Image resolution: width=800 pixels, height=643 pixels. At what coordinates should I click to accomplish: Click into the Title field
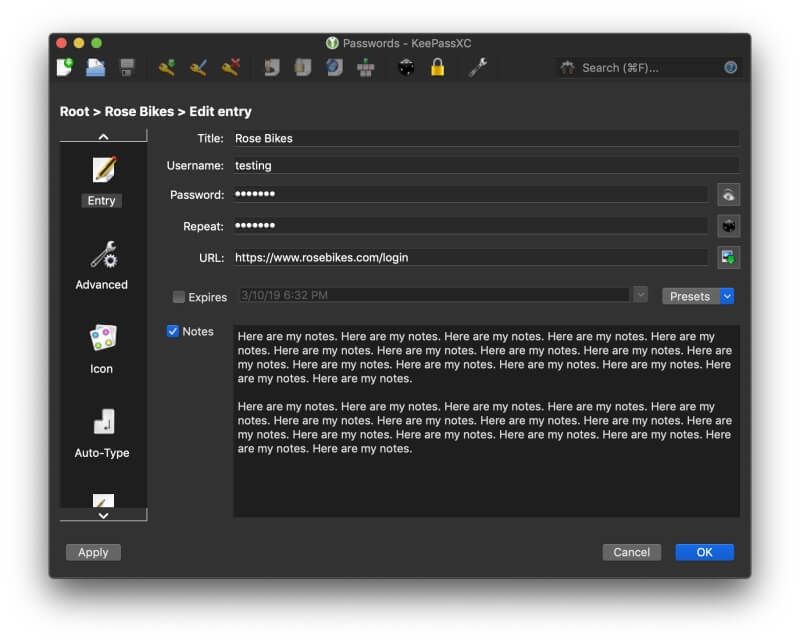486,138
